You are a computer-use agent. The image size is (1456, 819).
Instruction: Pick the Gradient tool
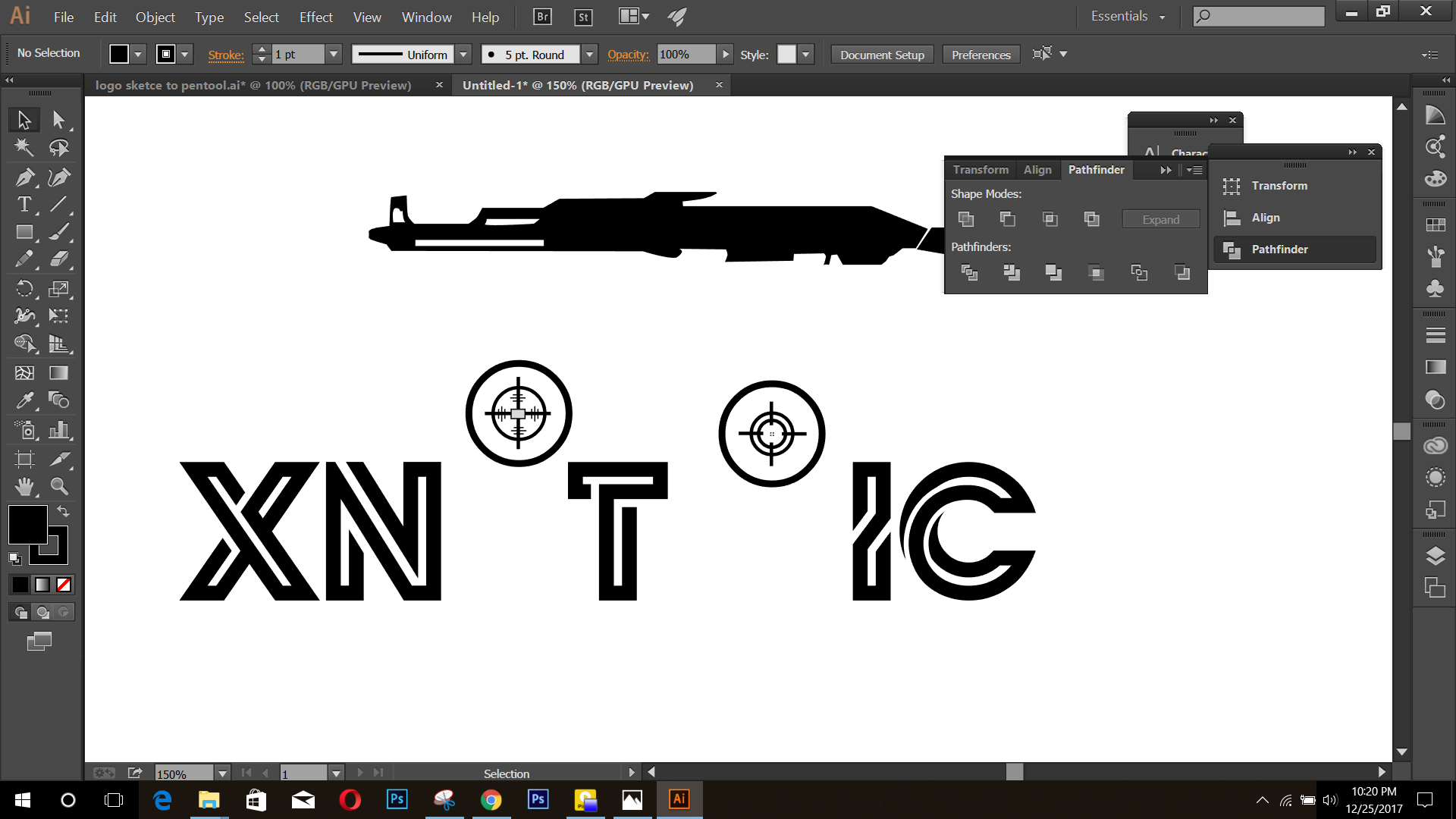tap(58, 372)
